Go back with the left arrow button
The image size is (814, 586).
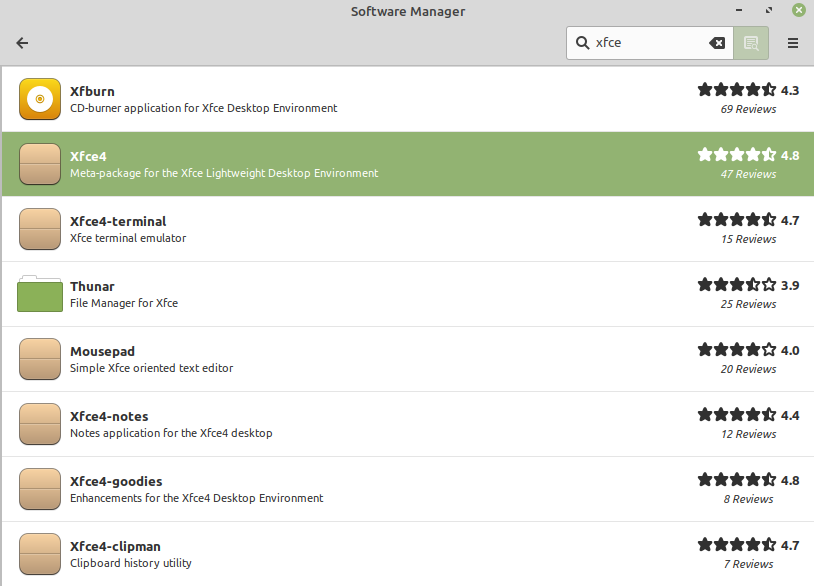pos(22,43)
